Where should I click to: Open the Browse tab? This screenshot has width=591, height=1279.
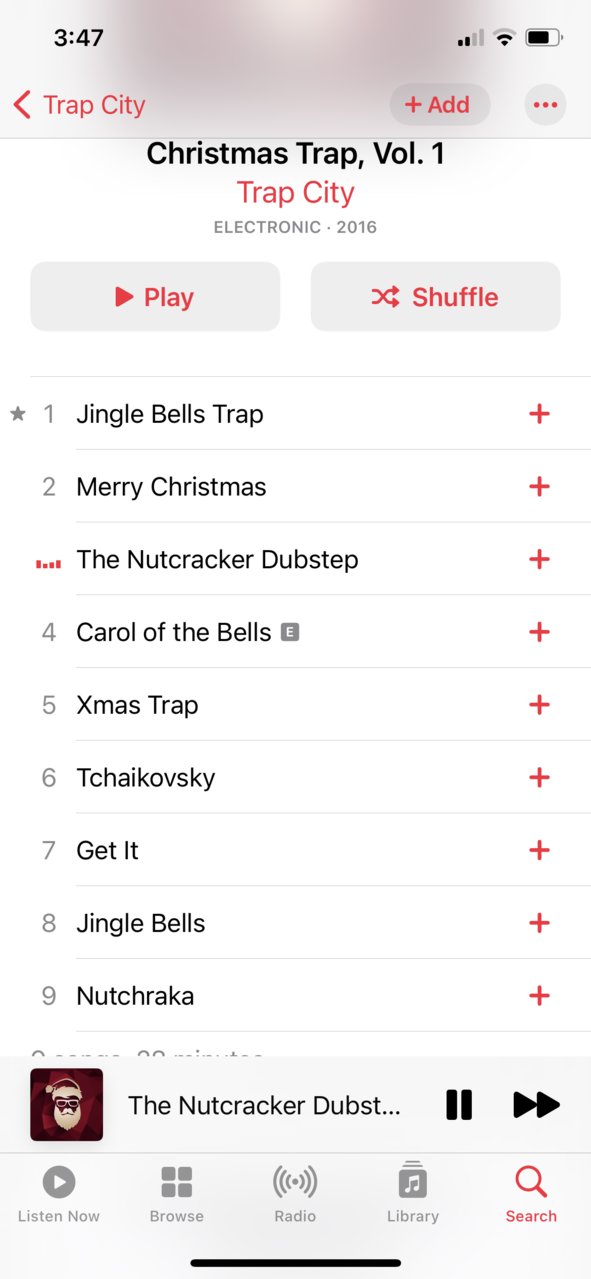177,1193
